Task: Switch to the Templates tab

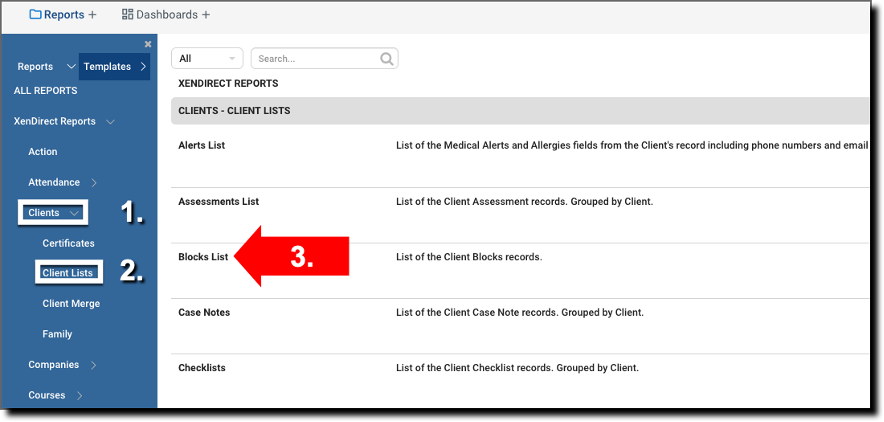Action: pos(107,67)
